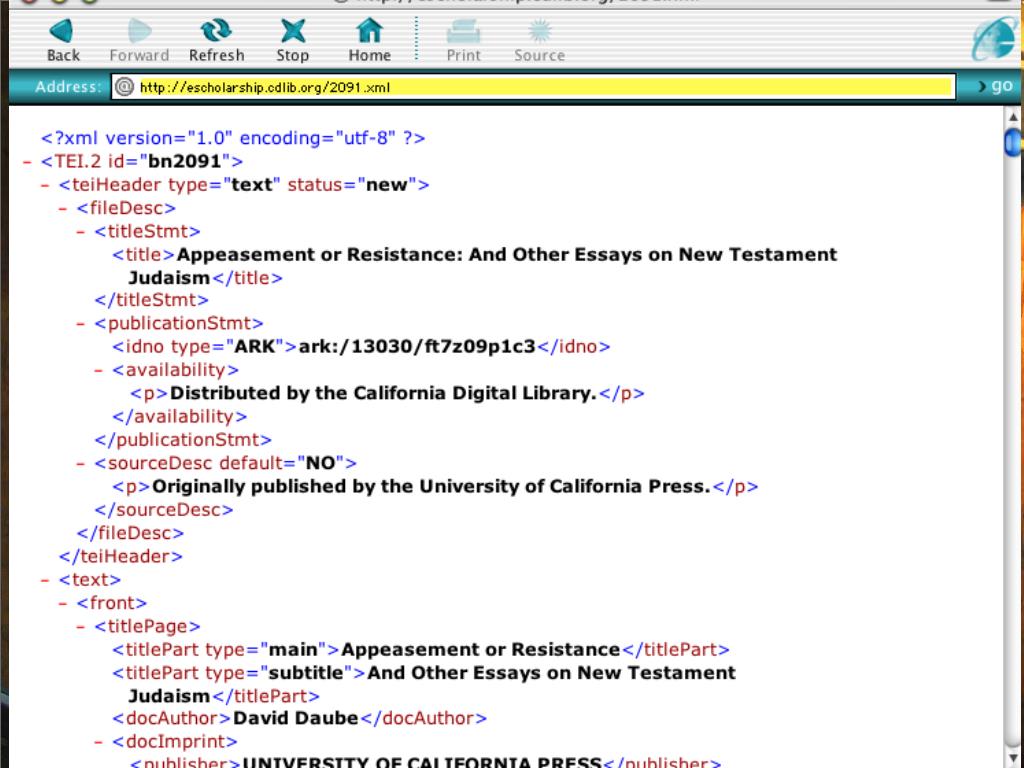Click the xml version declaration line
The width and height of the screenshot is (1024, 768).
click(233, 138)
